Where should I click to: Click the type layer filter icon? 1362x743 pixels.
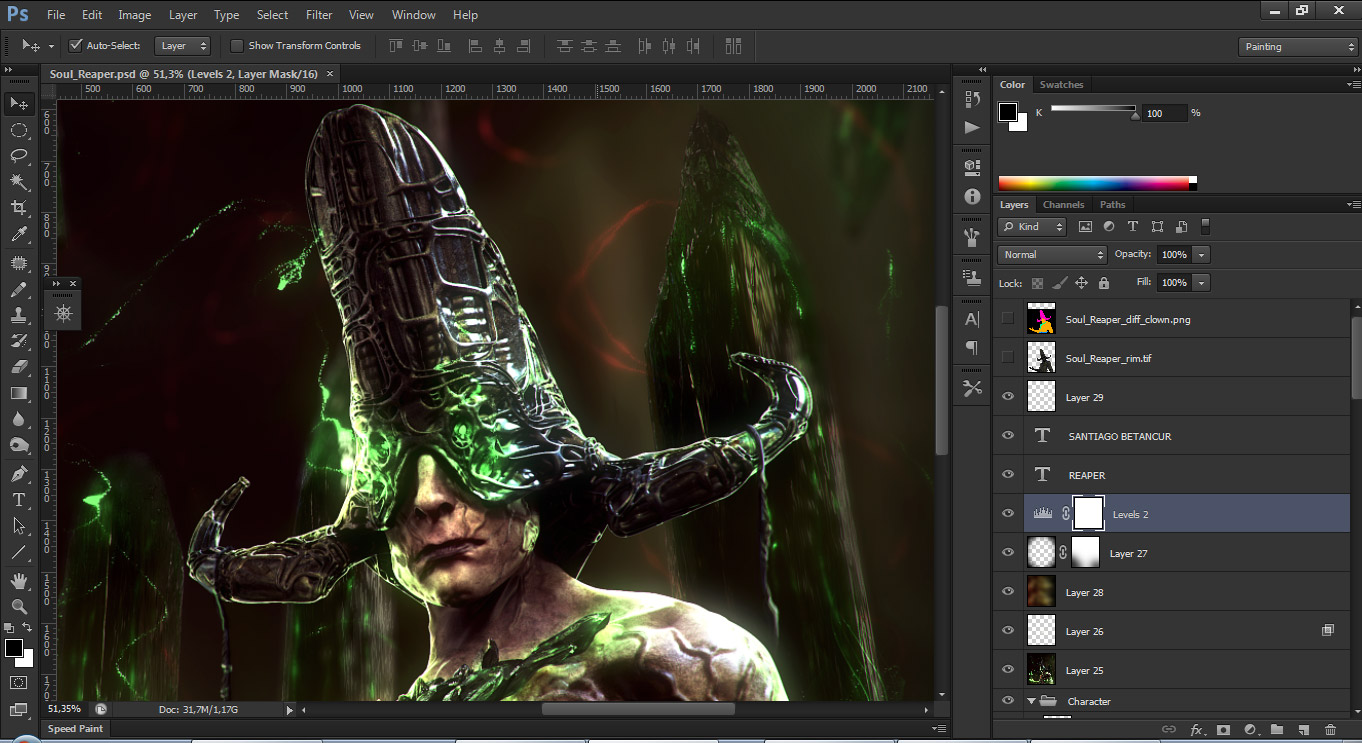[x=1133, y=227]
